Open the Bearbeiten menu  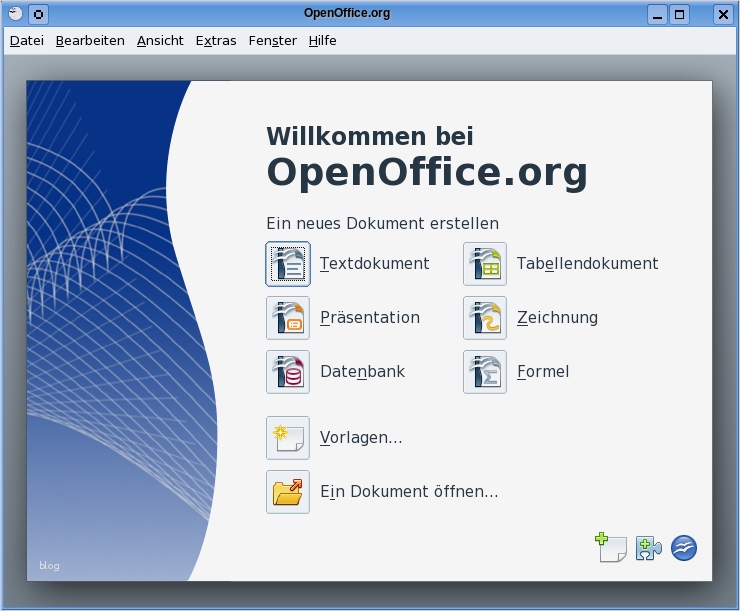90,41
